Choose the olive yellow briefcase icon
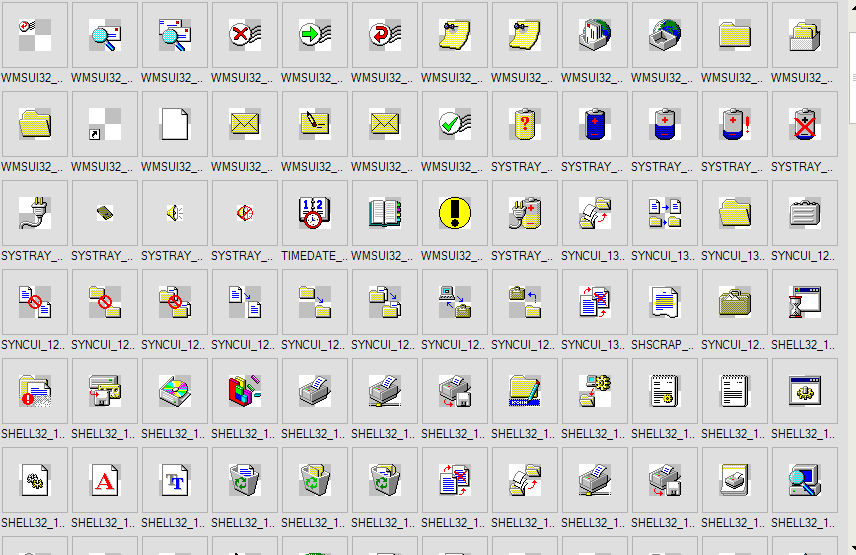This screenshot has width=856, height=555. (735, 302)
